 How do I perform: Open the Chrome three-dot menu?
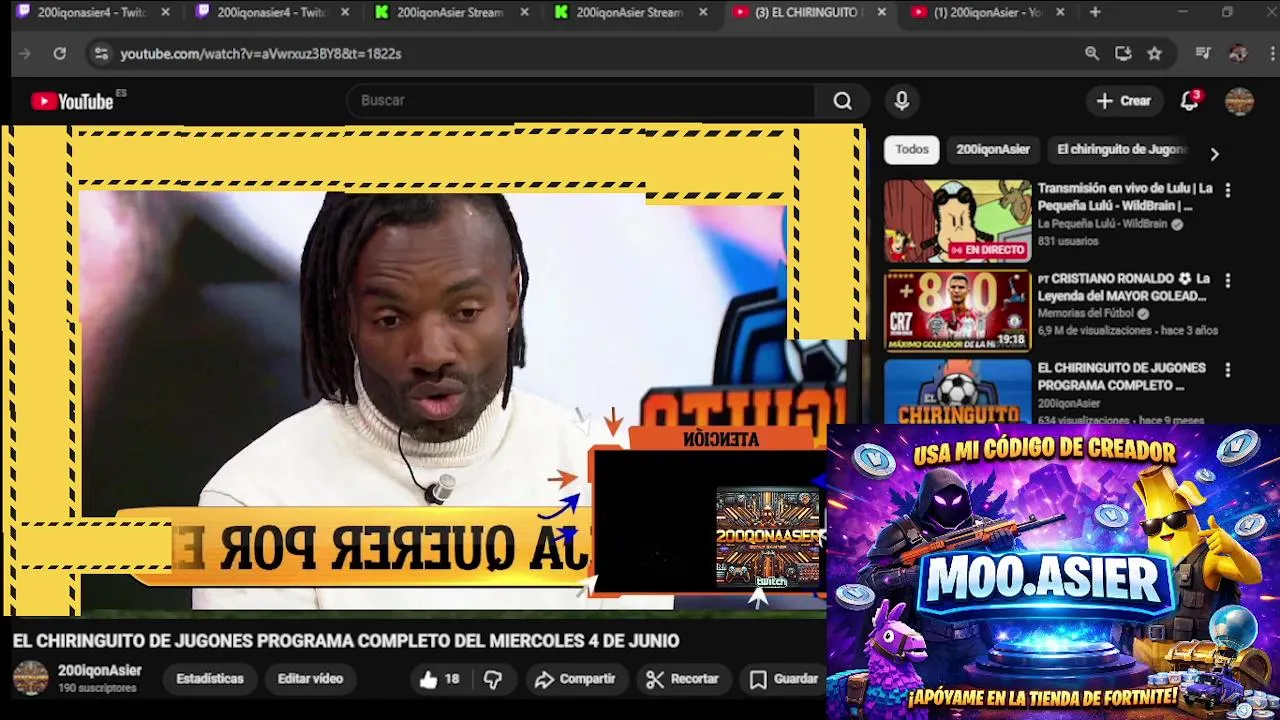[1270, 54]
